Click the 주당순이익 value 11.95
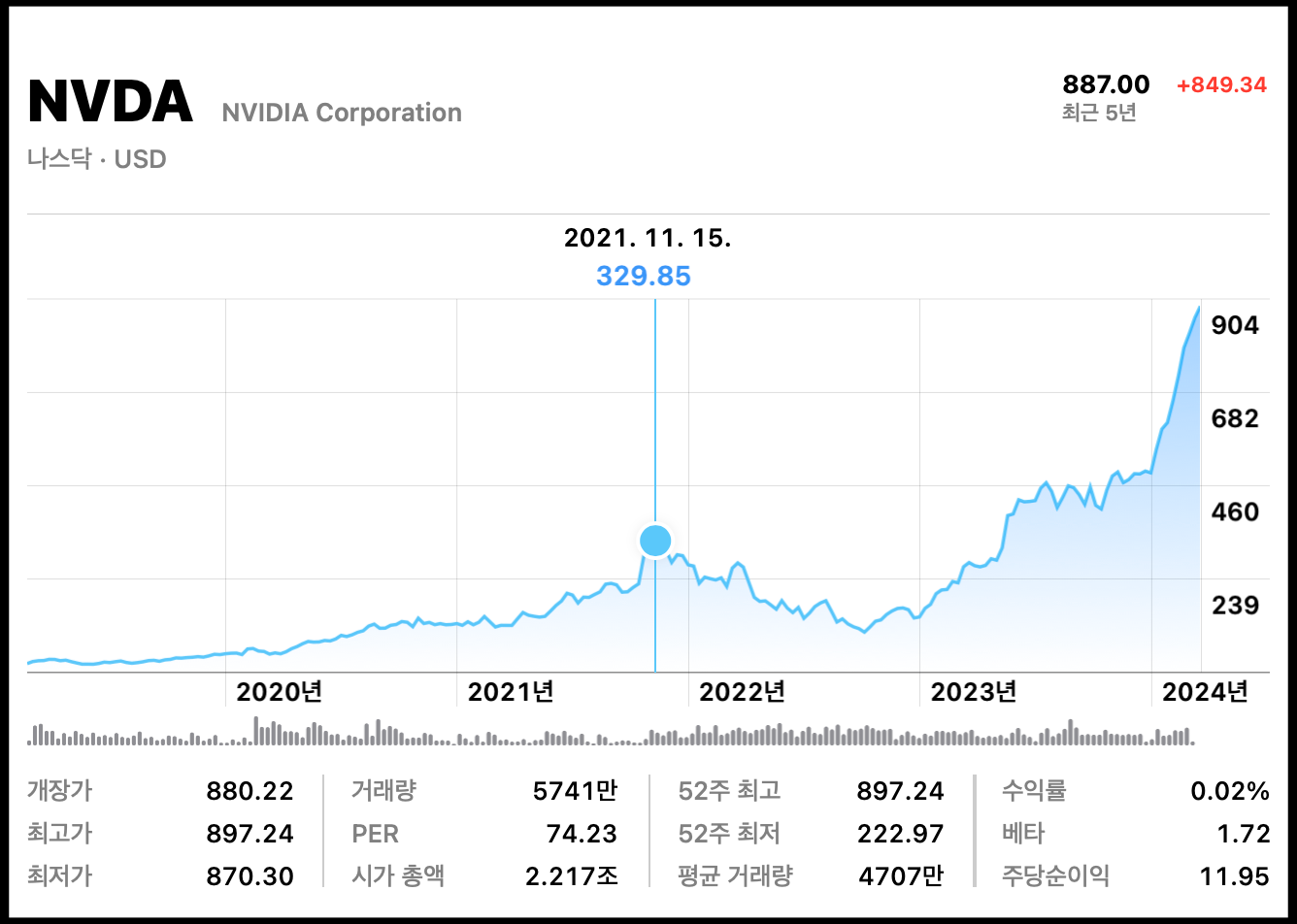The image size is (1297, 924). click(x=1235, y=876)
